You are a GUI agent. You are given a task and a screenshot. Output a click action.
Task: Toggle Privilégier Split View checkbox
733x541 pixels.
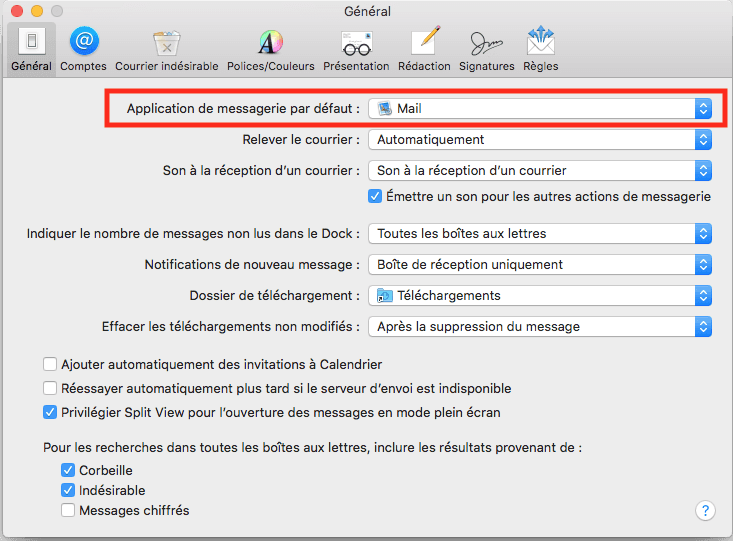click(50, 412)
